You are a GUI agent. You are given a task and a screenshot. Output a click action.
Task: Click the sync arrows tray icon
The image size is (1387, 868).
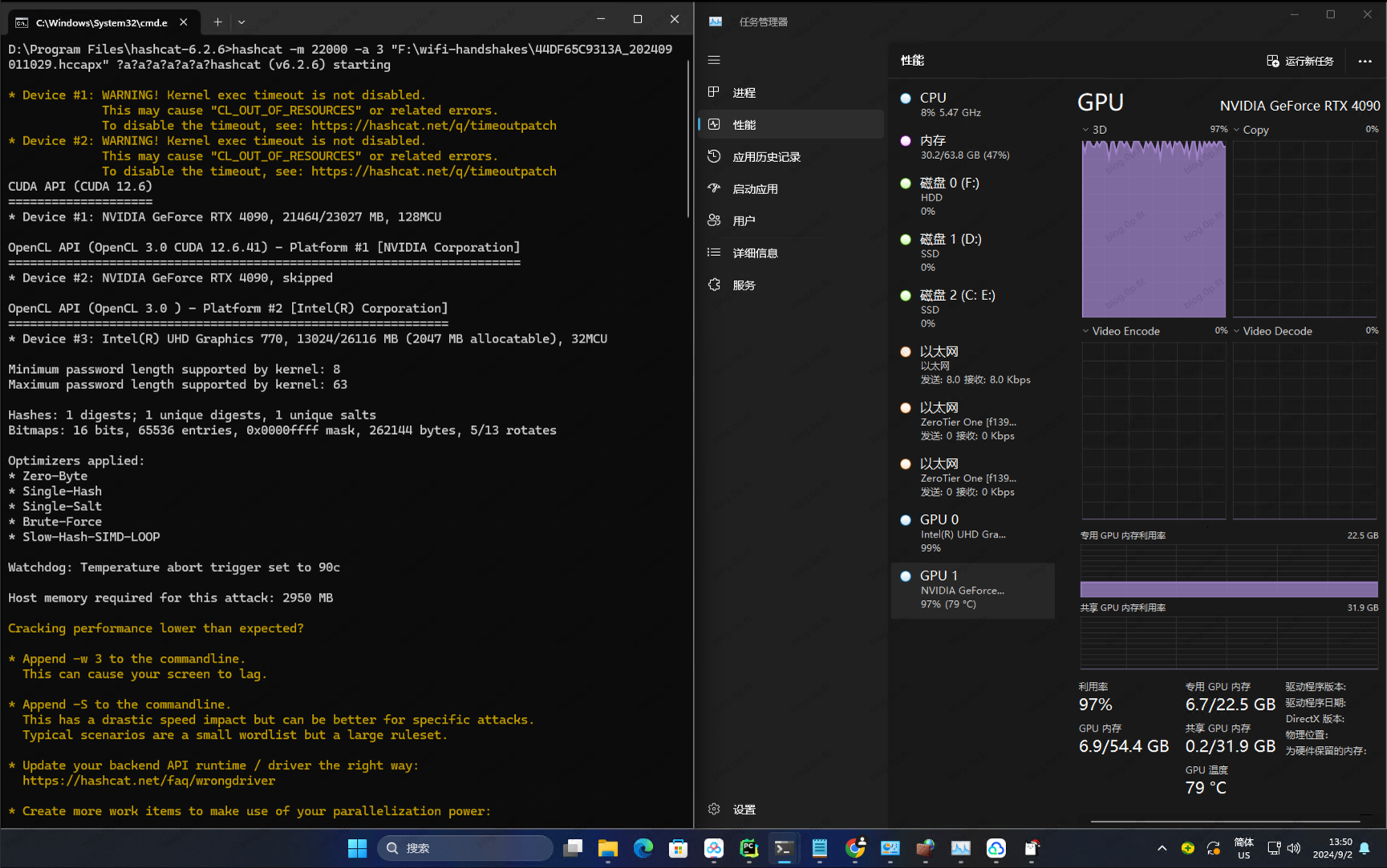[x=1214, y=849]
